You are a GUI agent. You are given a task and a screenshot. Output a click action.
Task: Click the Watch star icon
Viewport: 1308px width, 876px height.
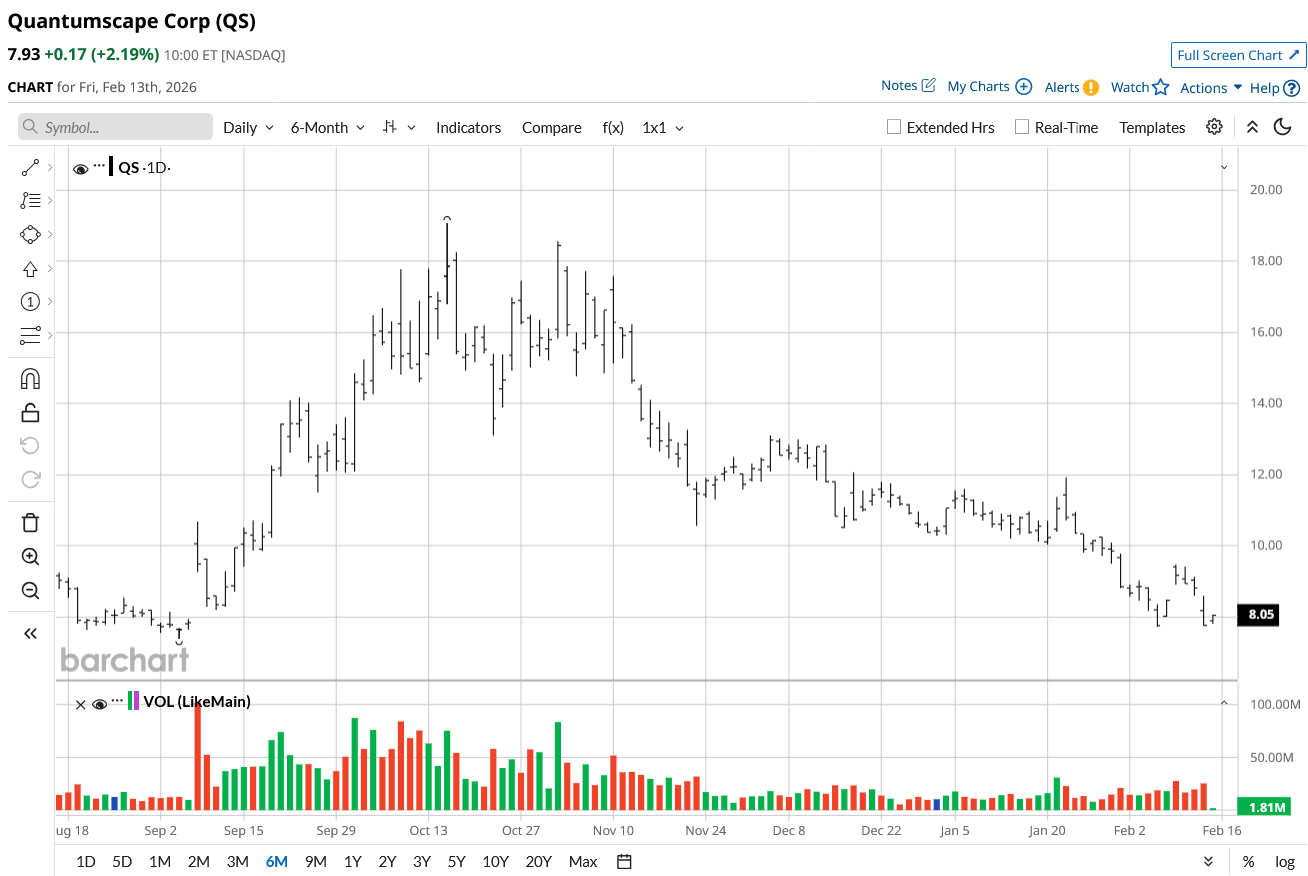[1160, 87]
